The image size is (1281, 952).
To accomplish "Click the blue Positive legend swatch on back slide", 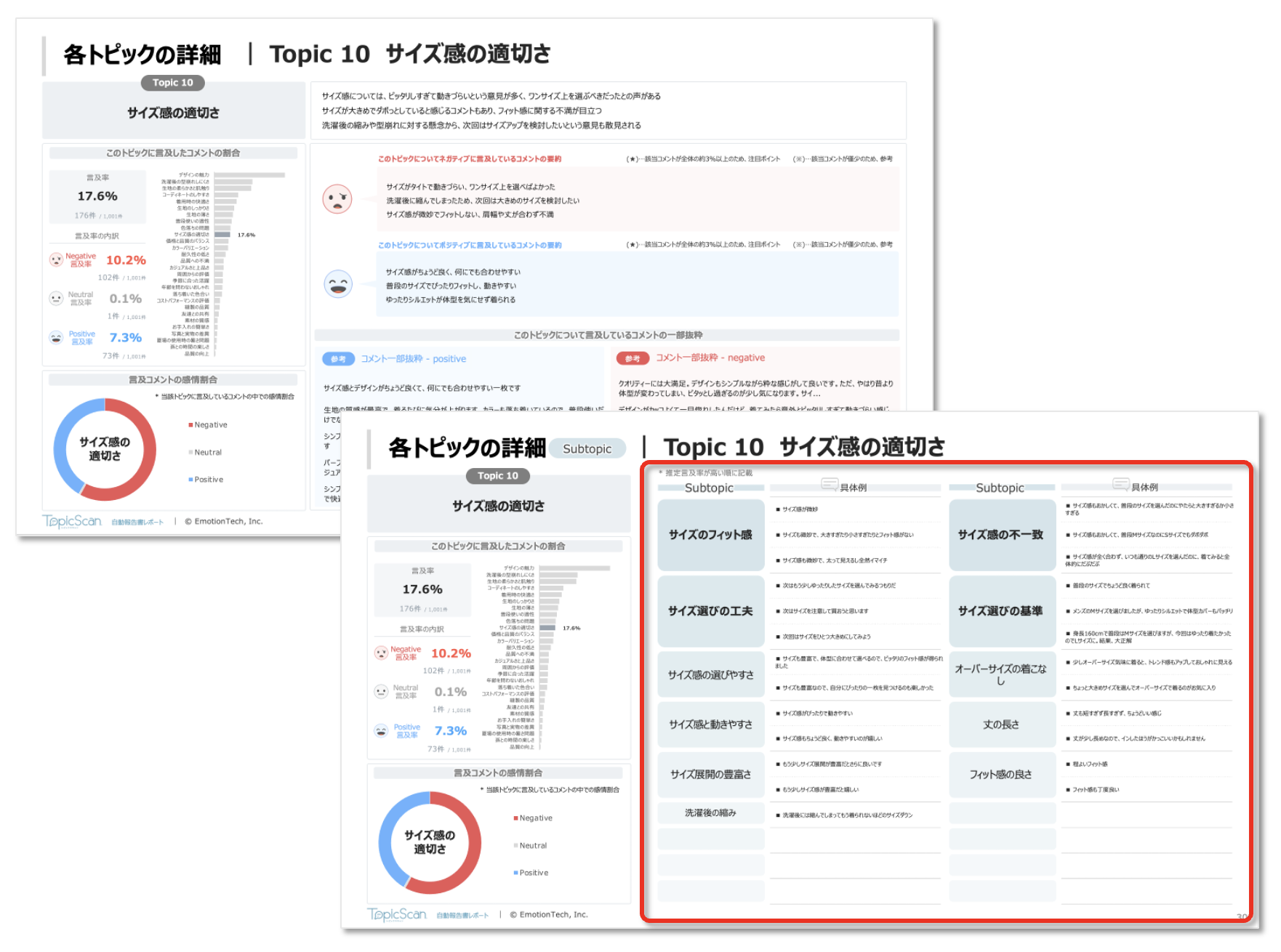I will tap(190, 480).
